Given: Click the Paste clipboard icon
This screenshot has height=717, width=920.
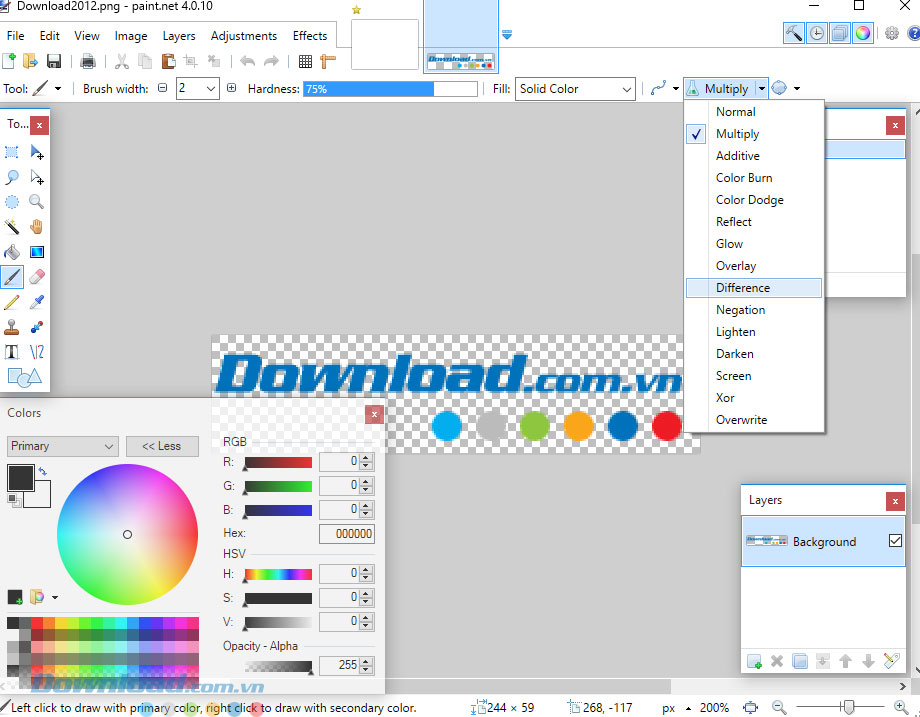Looking at the screenshot, I should click(168, 61).
